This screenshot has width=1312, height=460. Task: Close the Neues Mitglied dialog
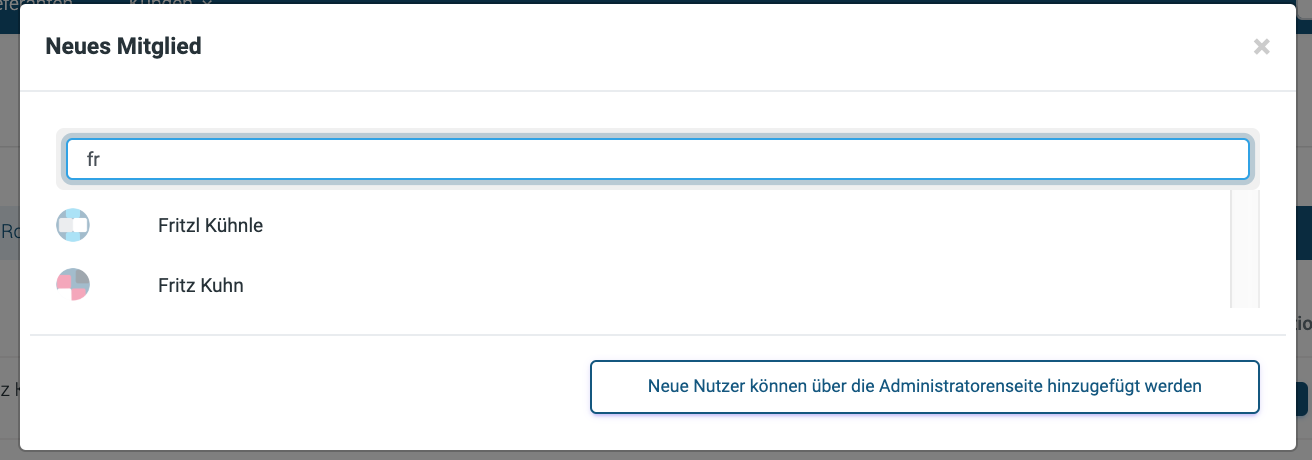point(1261,46)
